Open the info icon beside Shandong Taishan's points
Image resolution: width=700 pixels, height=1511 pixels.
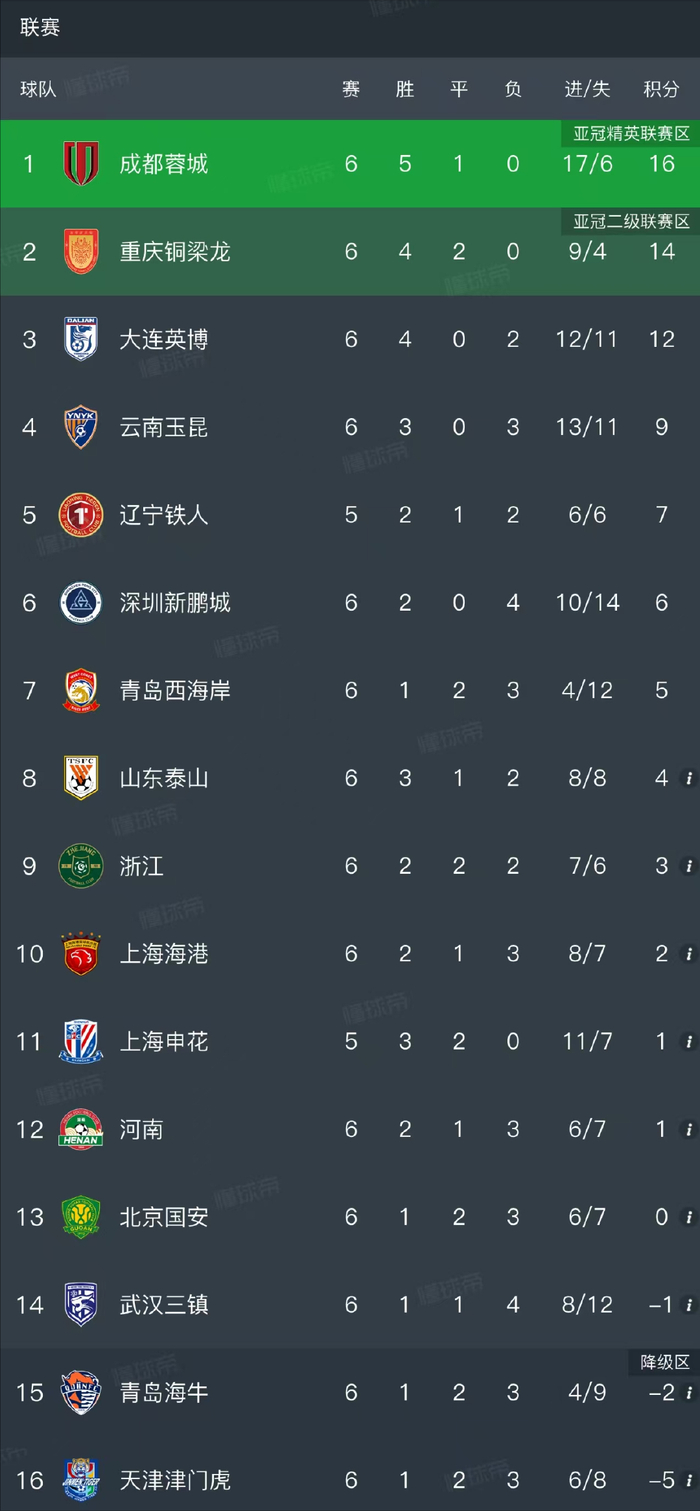[687, 778]
